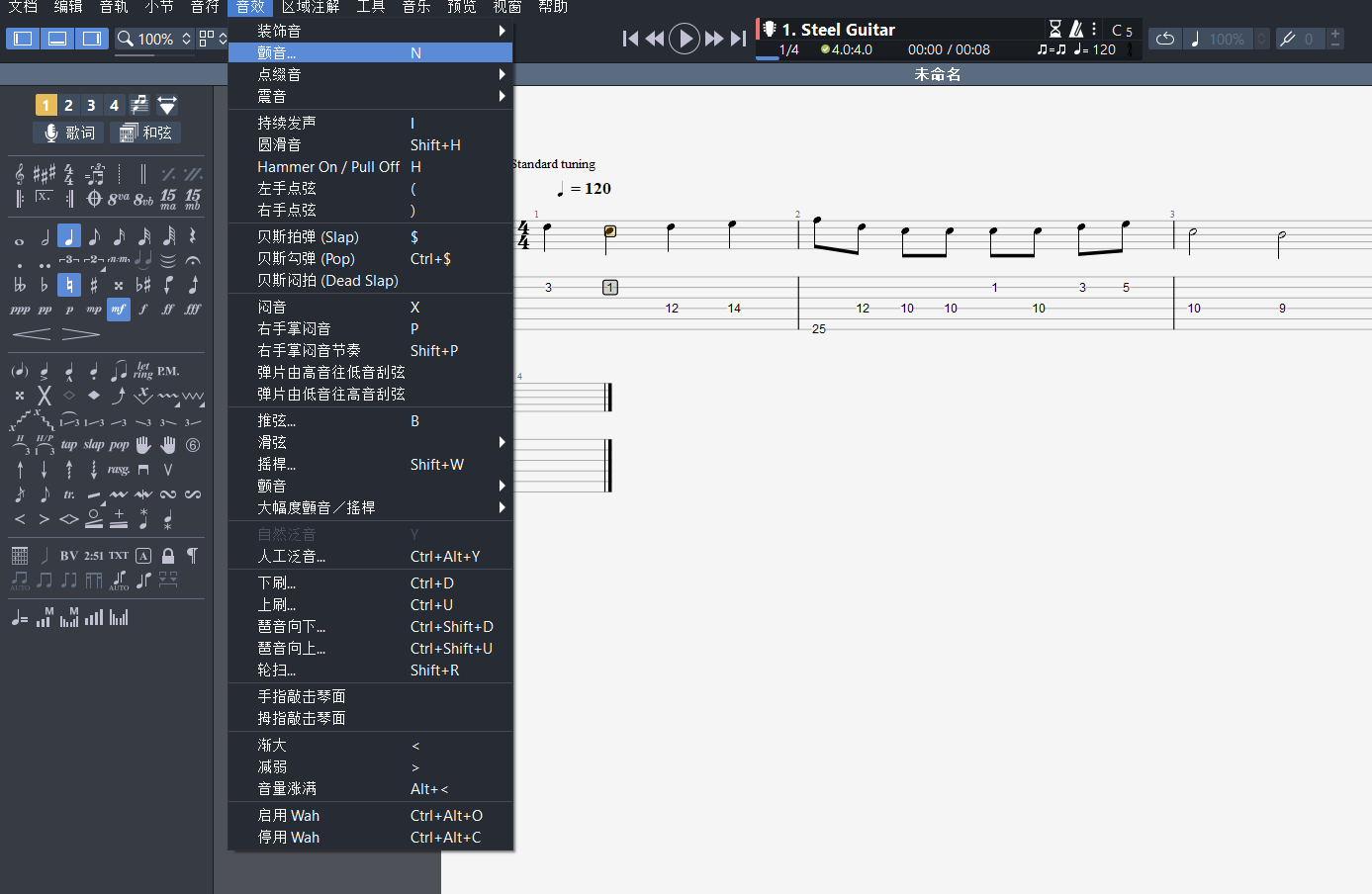Click the 和弦 button
The height and width of the screenshot is (894, 1372).
145,133
